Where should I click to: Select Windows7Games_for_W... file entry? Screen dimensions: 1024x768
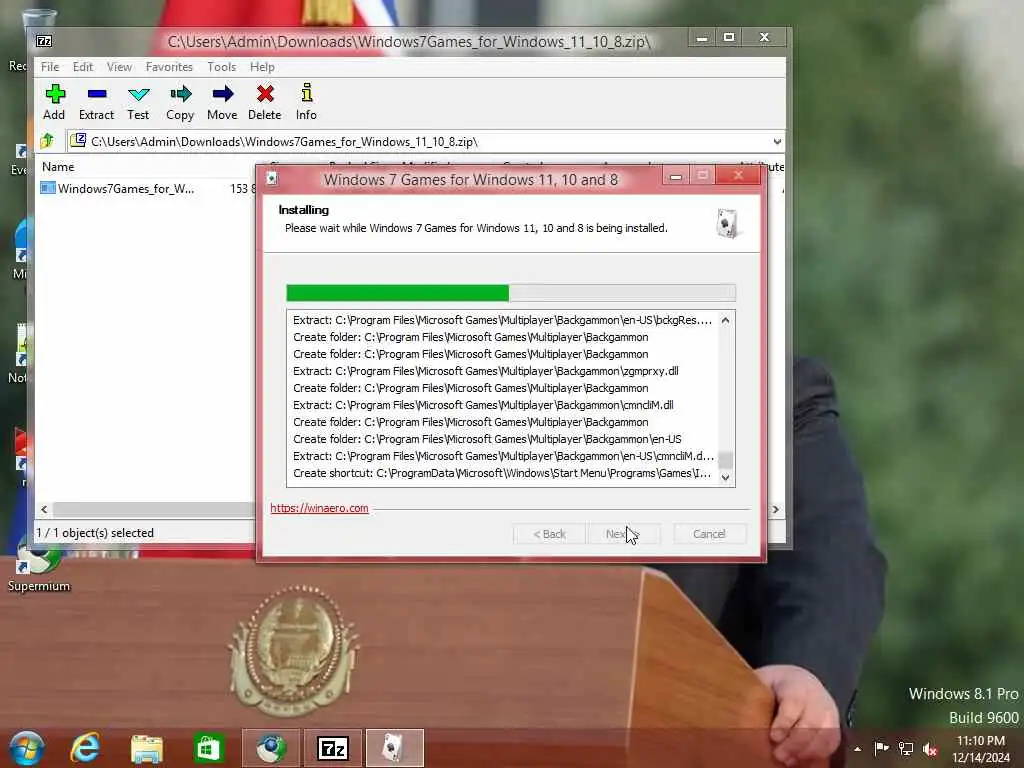pos(118,189)
